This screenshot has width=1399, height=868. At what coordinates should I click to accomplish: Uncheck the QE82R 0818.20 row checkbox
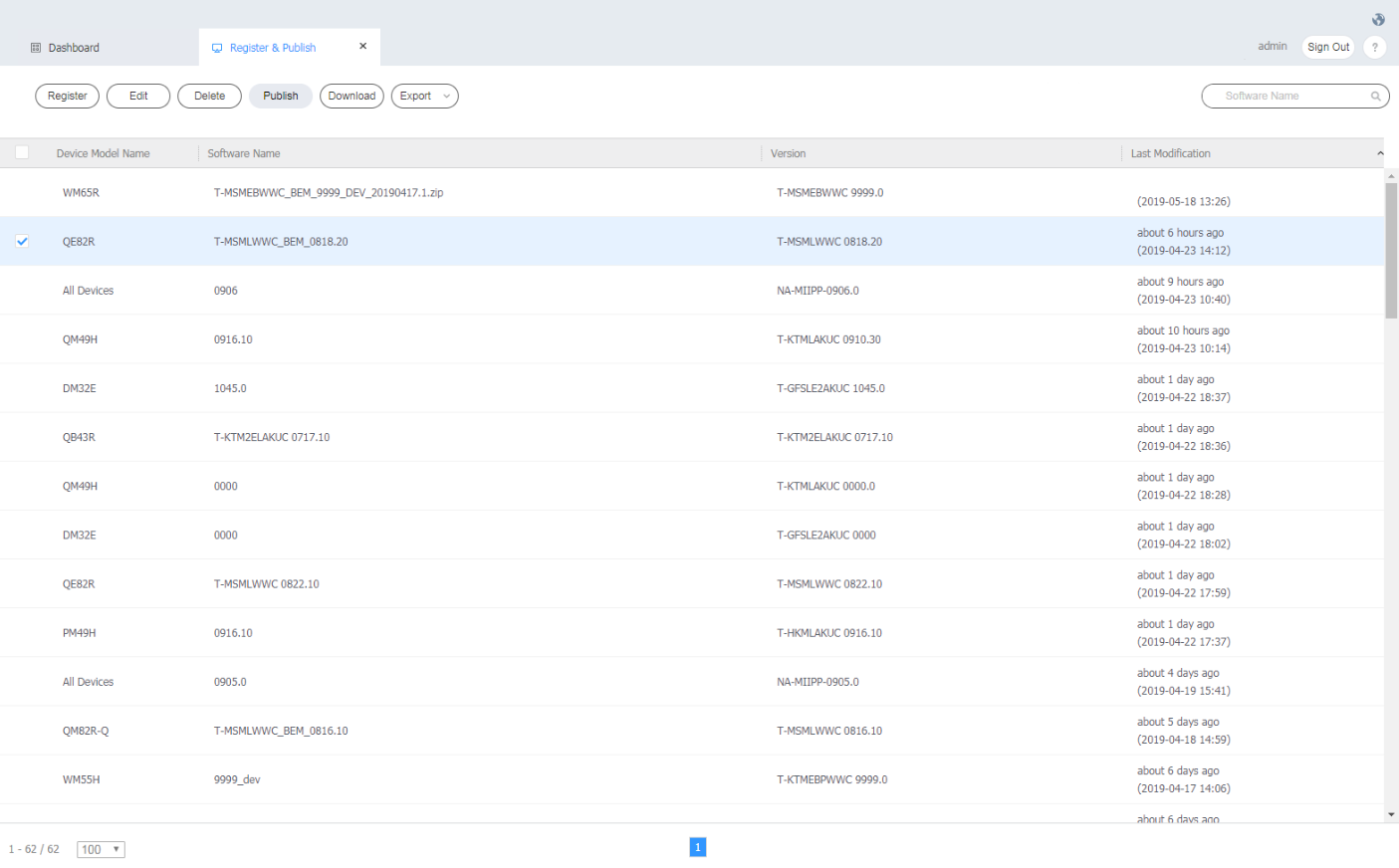(x=22, y=241)
